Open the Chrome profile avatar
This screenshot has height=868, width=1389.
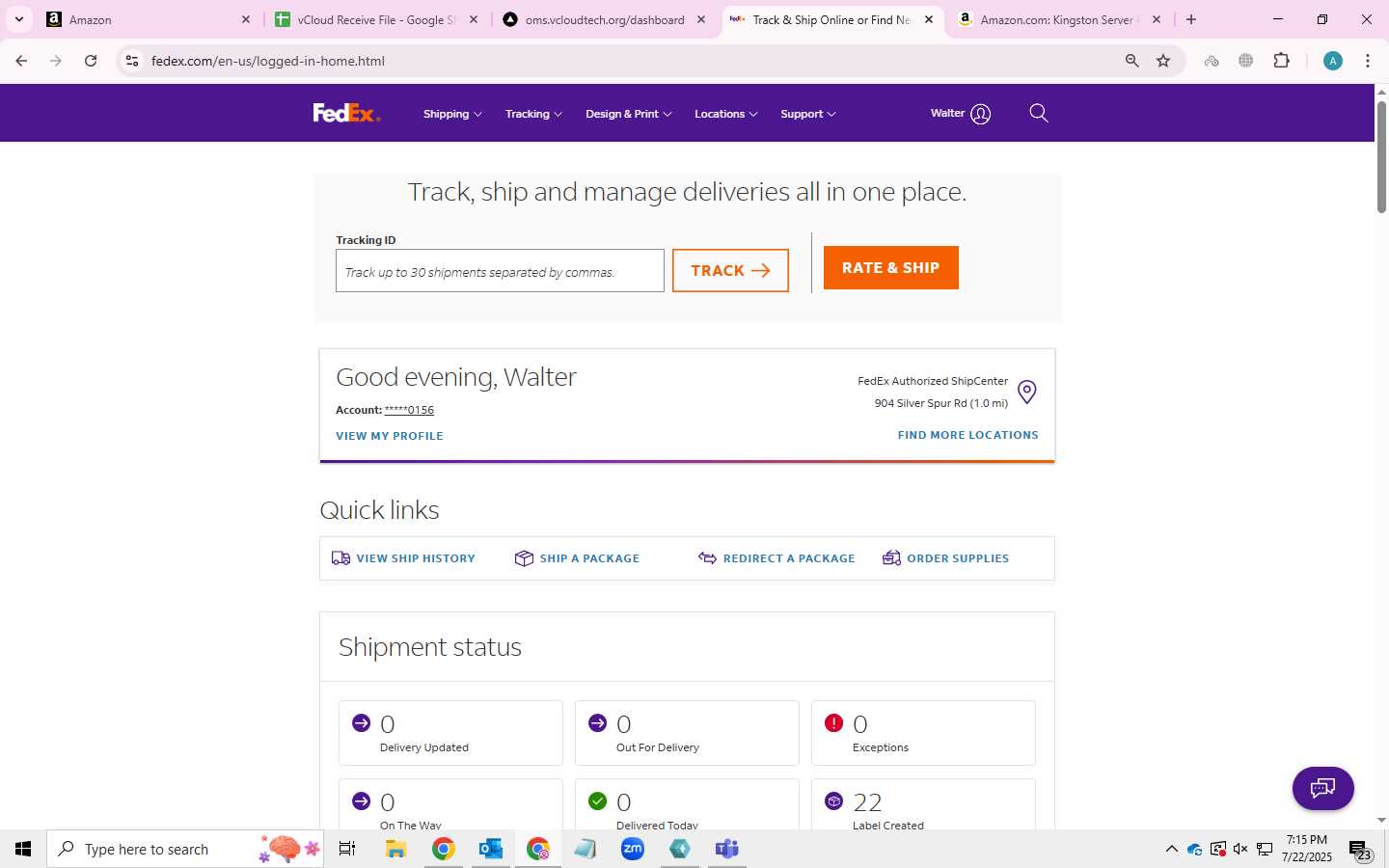click(1333, 61)
